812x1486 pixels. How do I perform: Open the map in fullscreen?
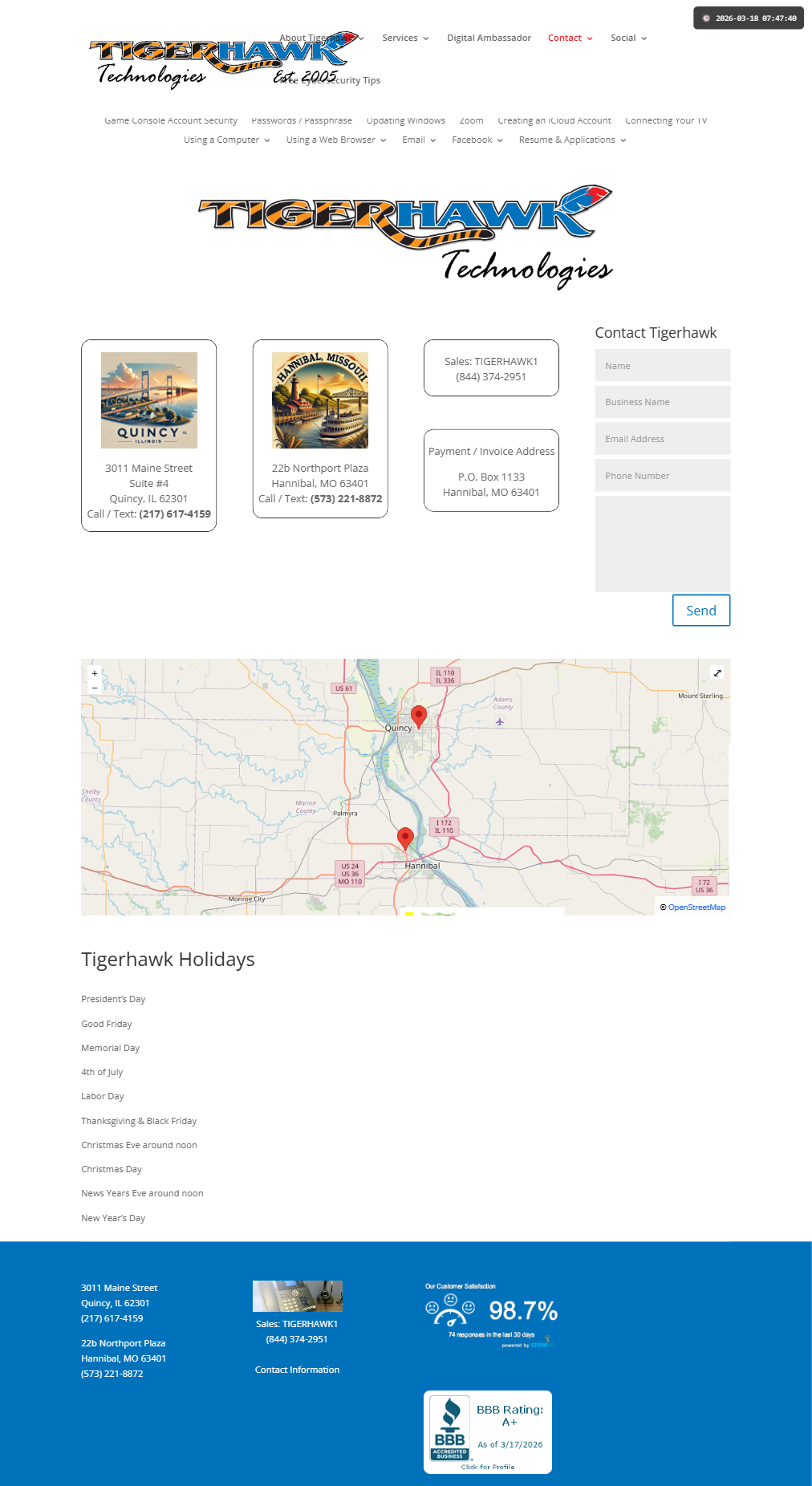(717, 672)
